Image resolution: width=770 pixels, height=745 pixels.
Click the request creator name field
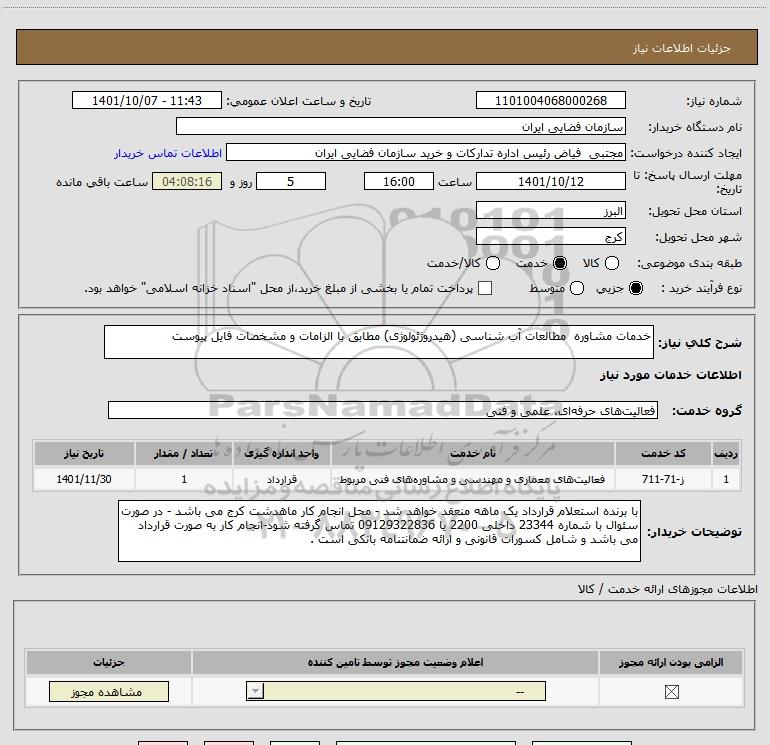tap(426, 153)
